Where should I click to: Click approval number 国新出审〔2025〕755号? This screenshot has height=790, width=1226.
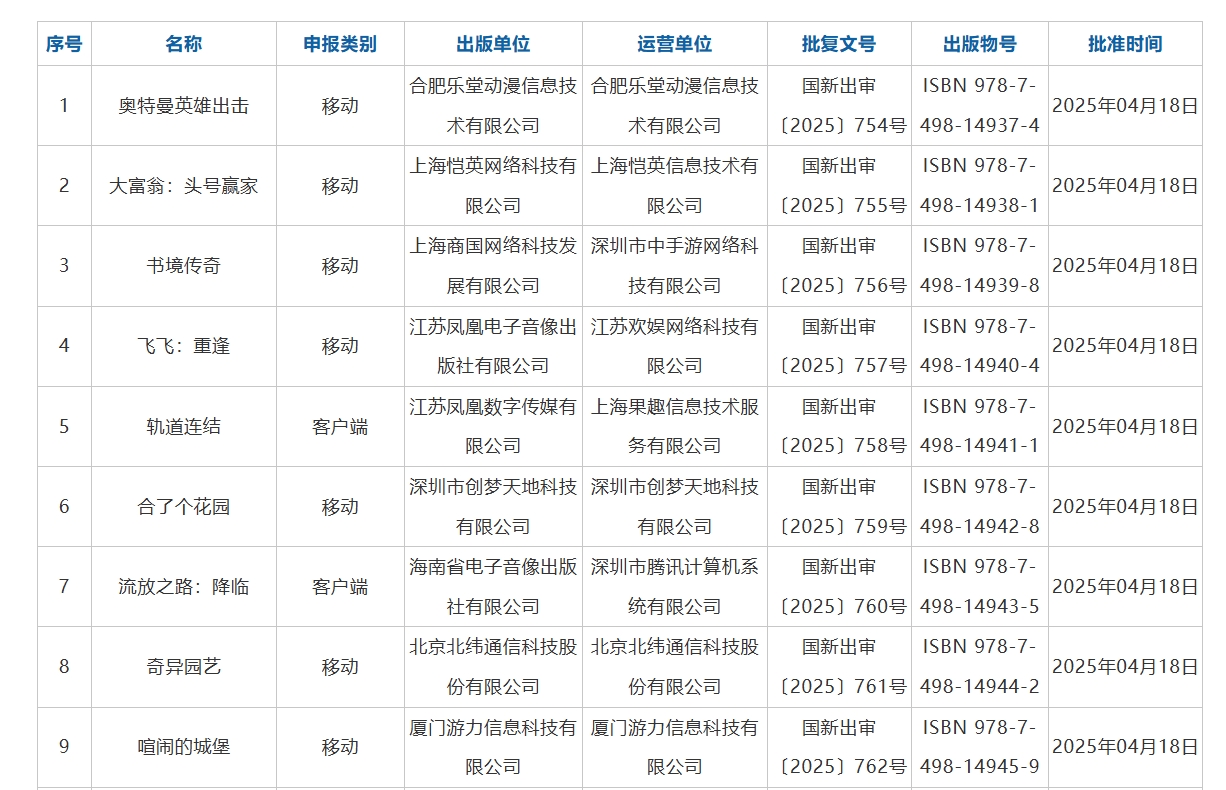coord(840,186)
